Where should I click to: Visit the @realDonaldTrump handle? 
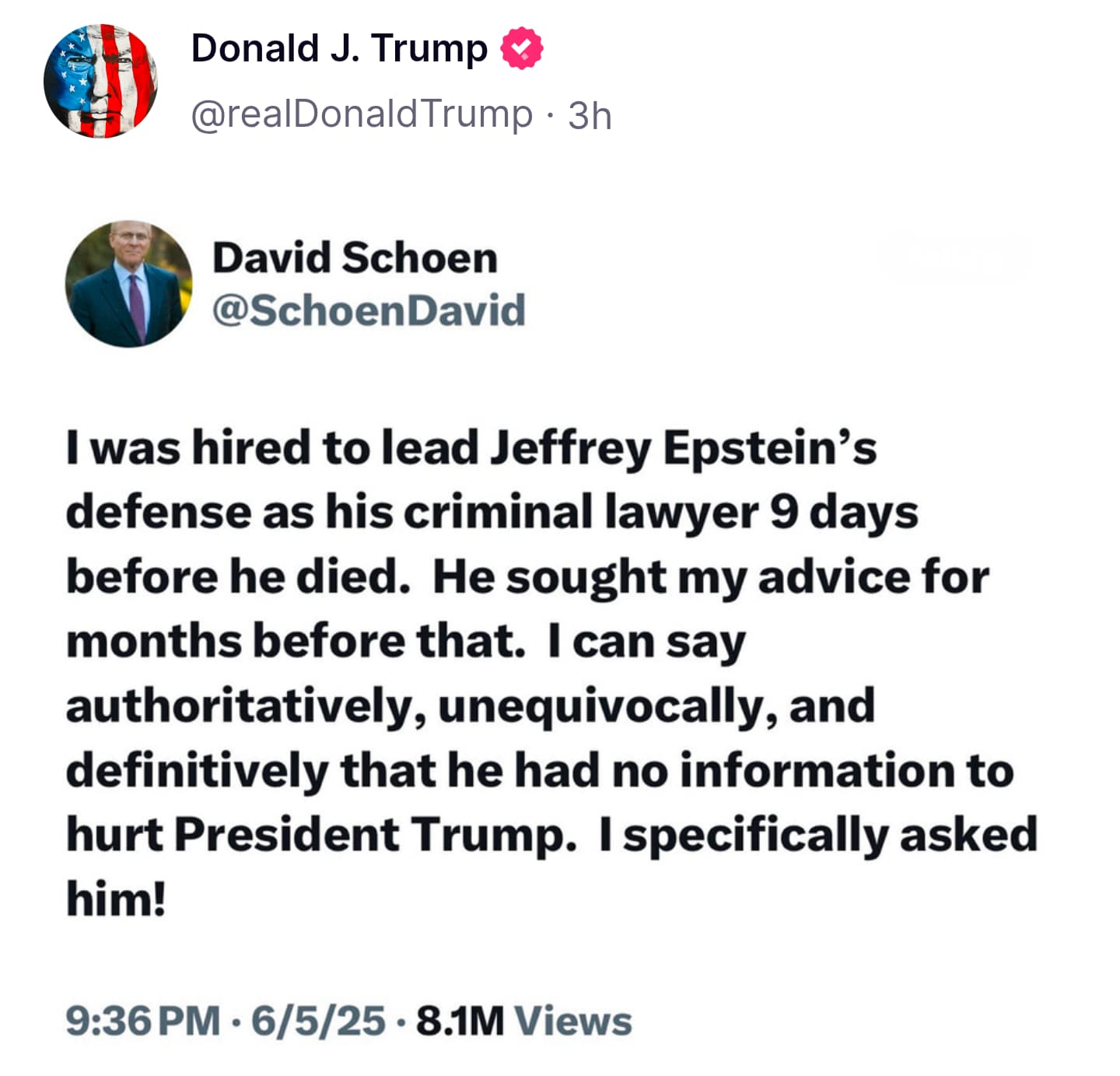click(x=362, y=114)
